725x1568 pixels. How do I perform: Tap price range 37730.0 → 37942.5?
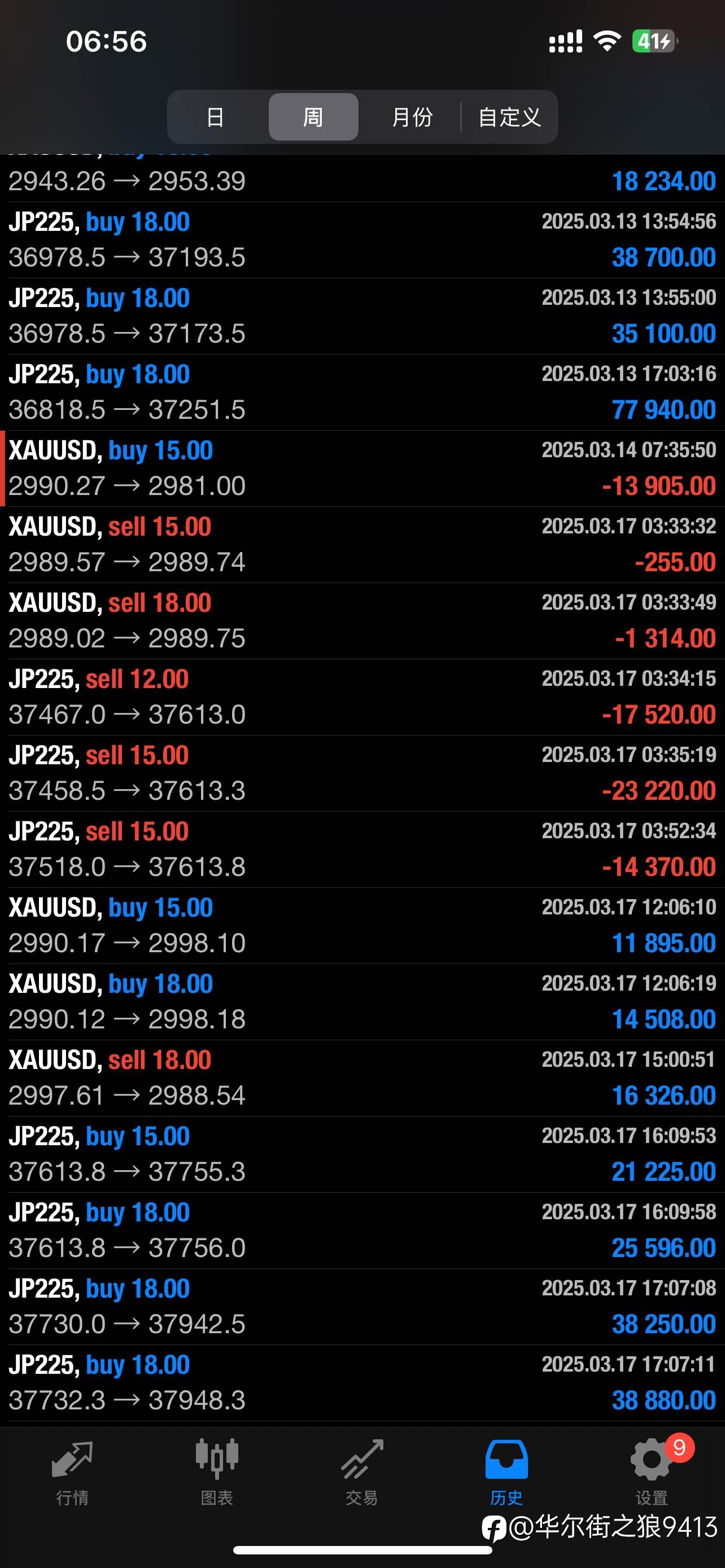(127, 1324)
